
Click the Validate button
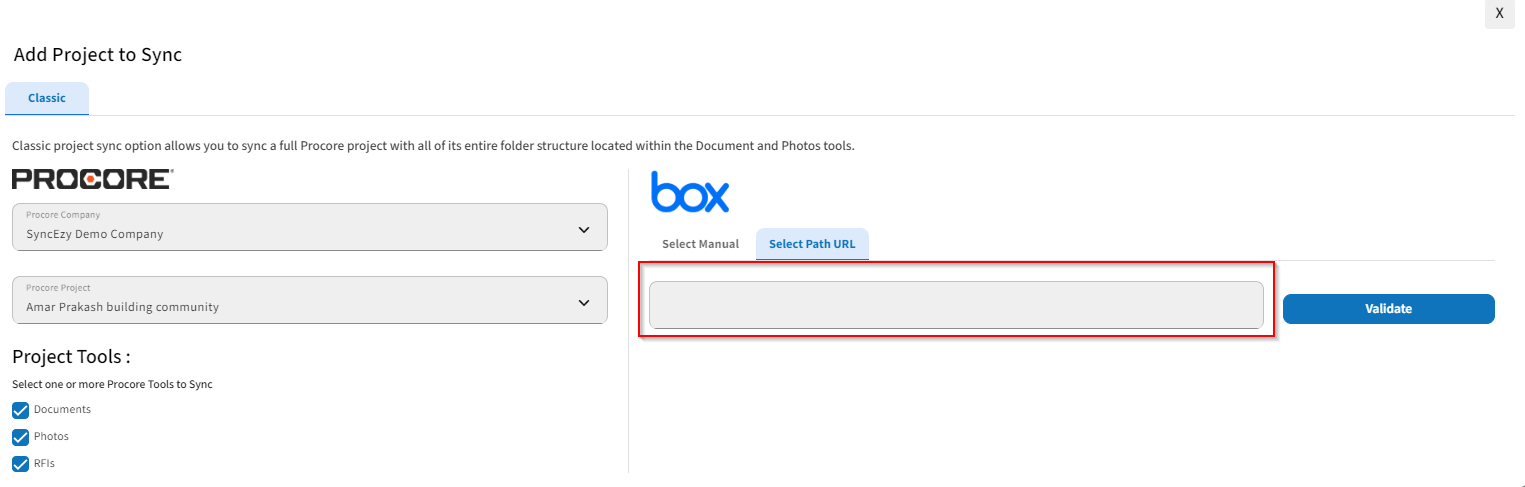[1388, 309]
